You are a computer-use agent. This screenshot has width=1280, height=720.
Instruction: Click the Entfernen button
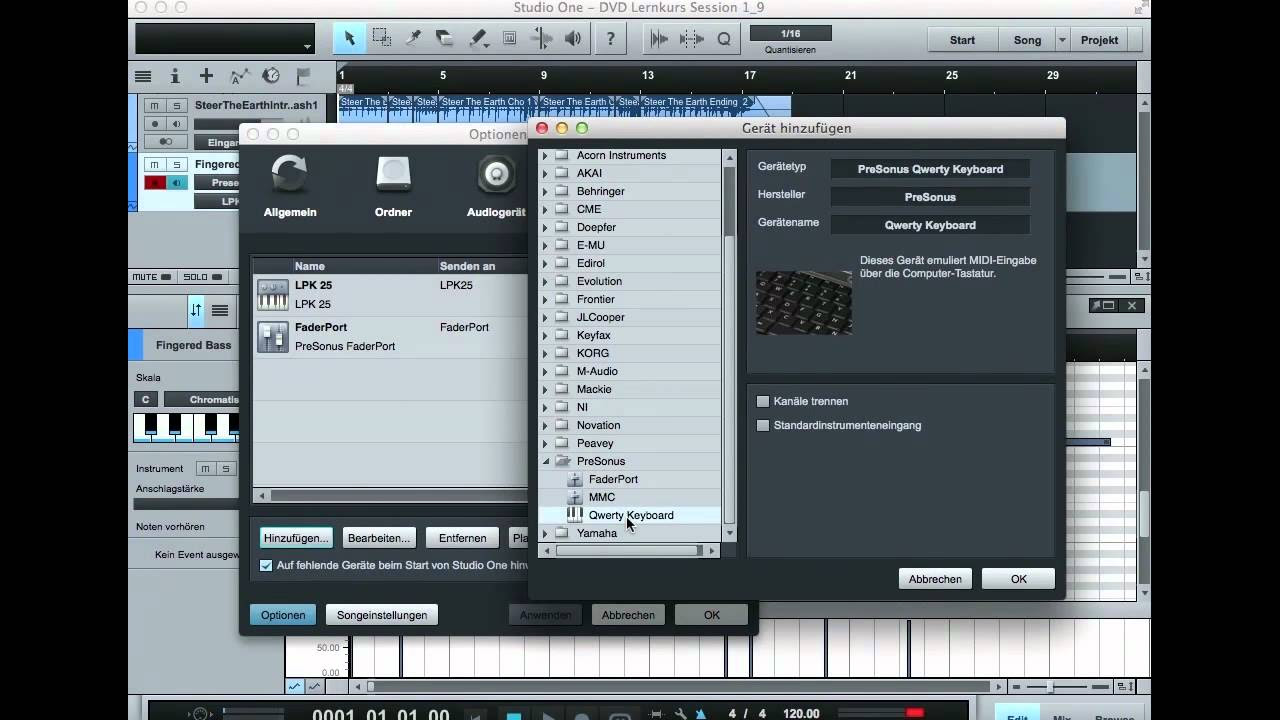pyautogui.click(x=462, y=538)
